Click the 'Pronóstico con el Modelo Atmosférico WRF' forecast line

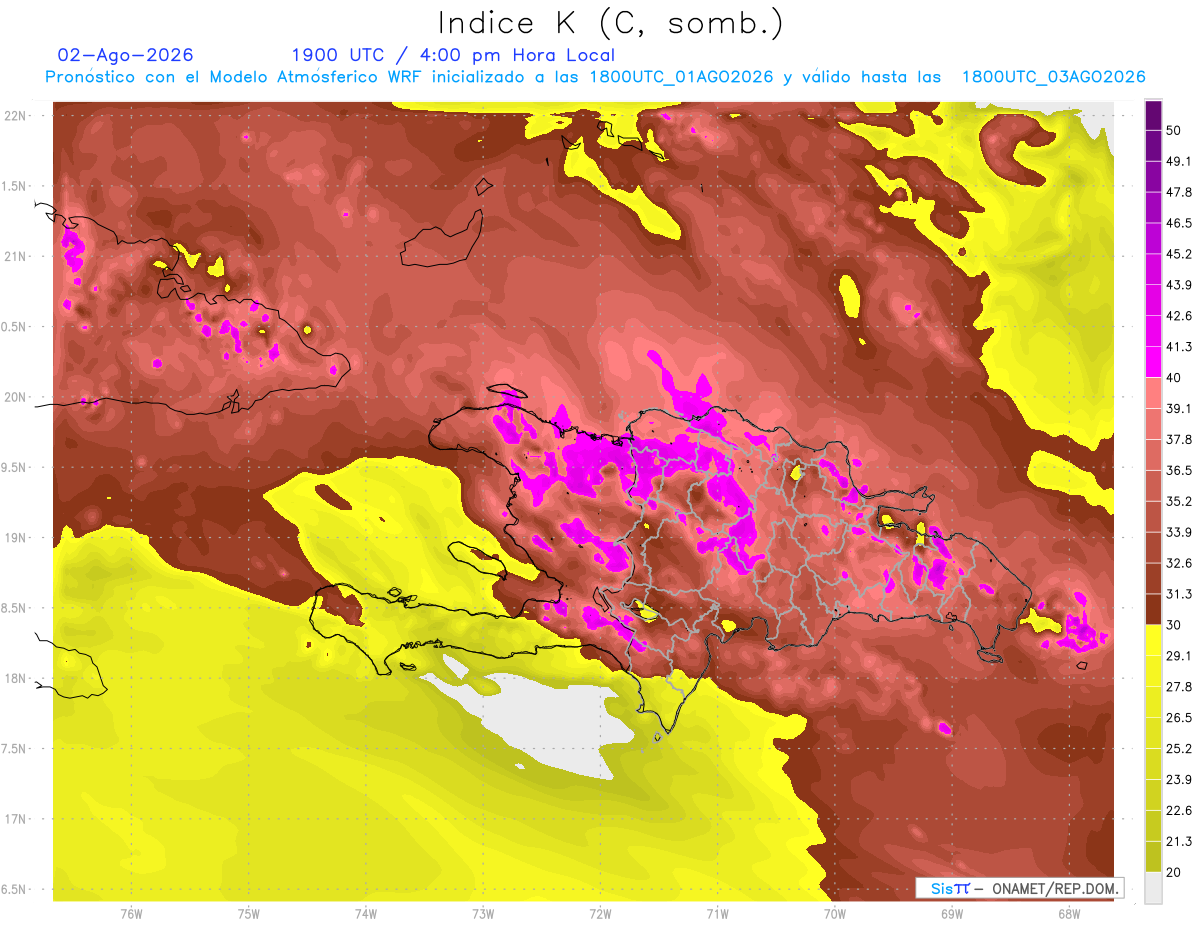pos(595,77)
